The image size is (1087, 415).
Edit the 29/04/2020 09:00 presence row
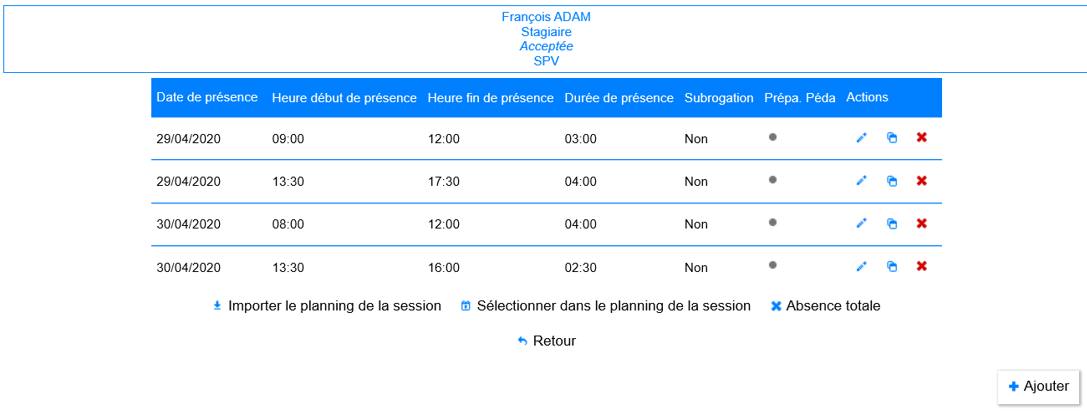click(x=861, y=138)
